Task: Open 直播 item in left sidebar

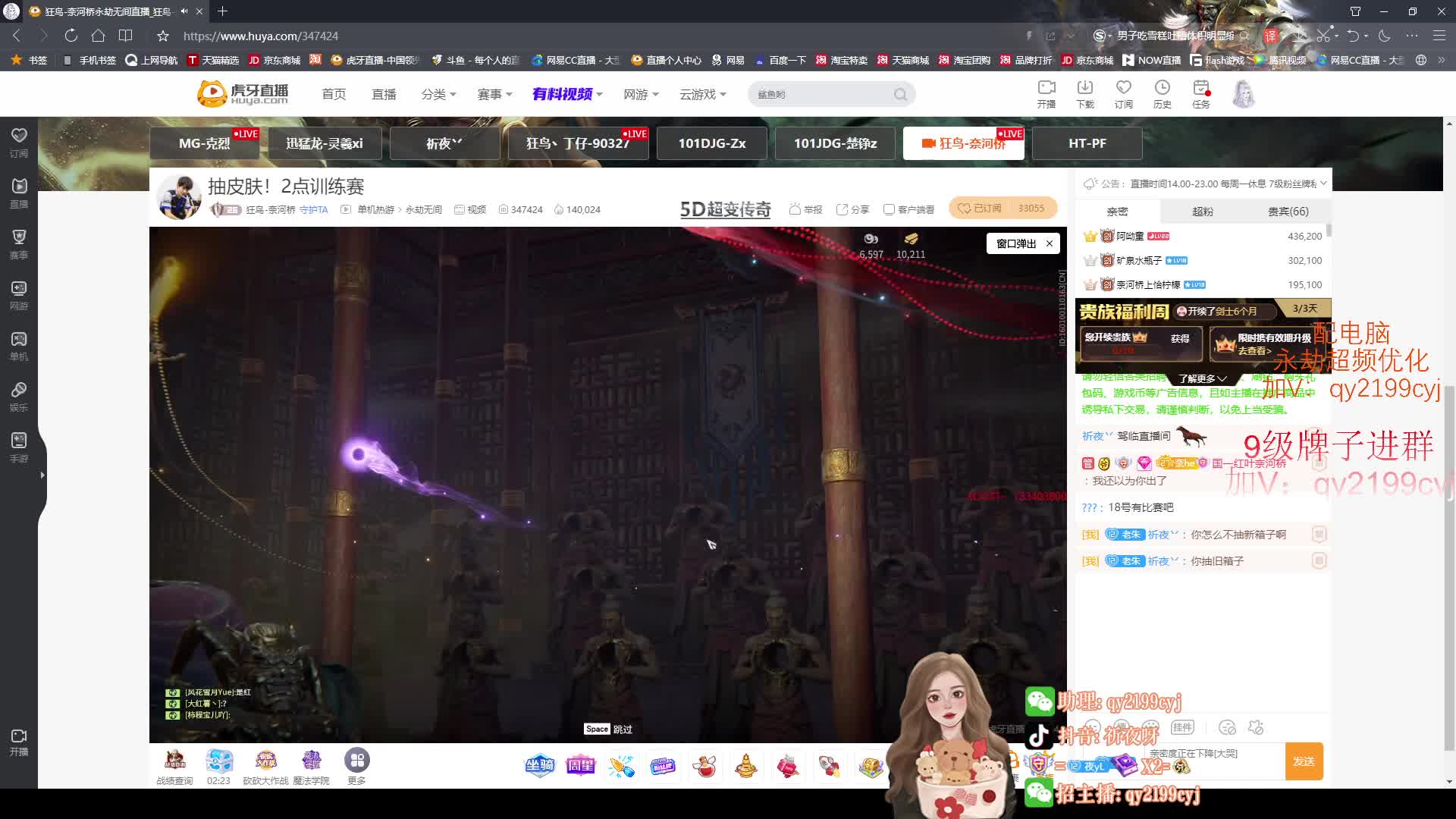Action: pos(19,193)
